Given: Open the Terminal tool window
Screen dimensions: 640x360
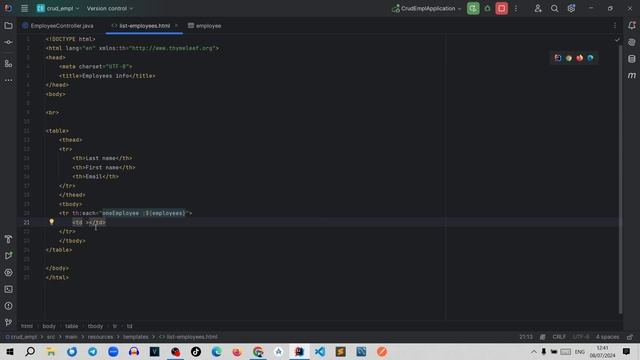Looking at the screenshot, I should (8, 289).
